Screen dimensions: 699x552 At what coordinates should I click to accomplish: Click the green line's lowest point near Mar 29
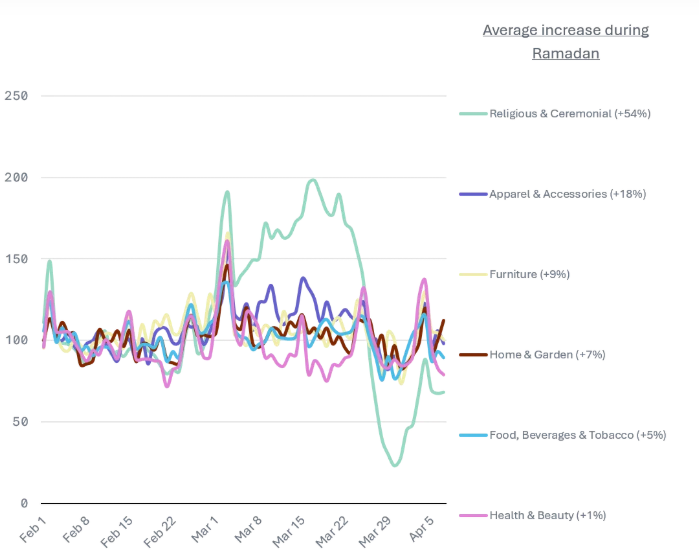(x=395, y=465)
